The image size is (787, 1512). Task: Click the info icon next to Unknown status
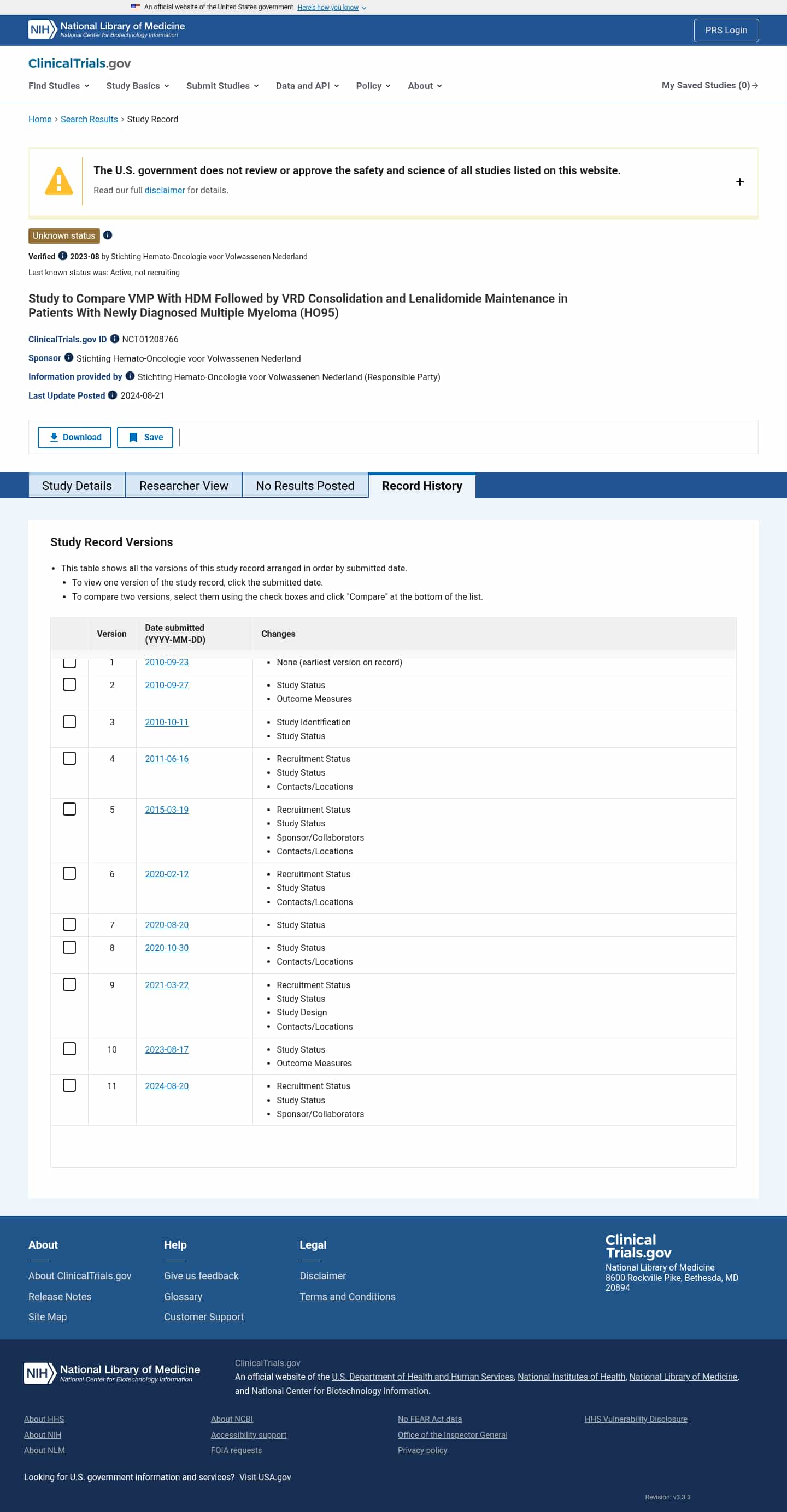[108, 235]
